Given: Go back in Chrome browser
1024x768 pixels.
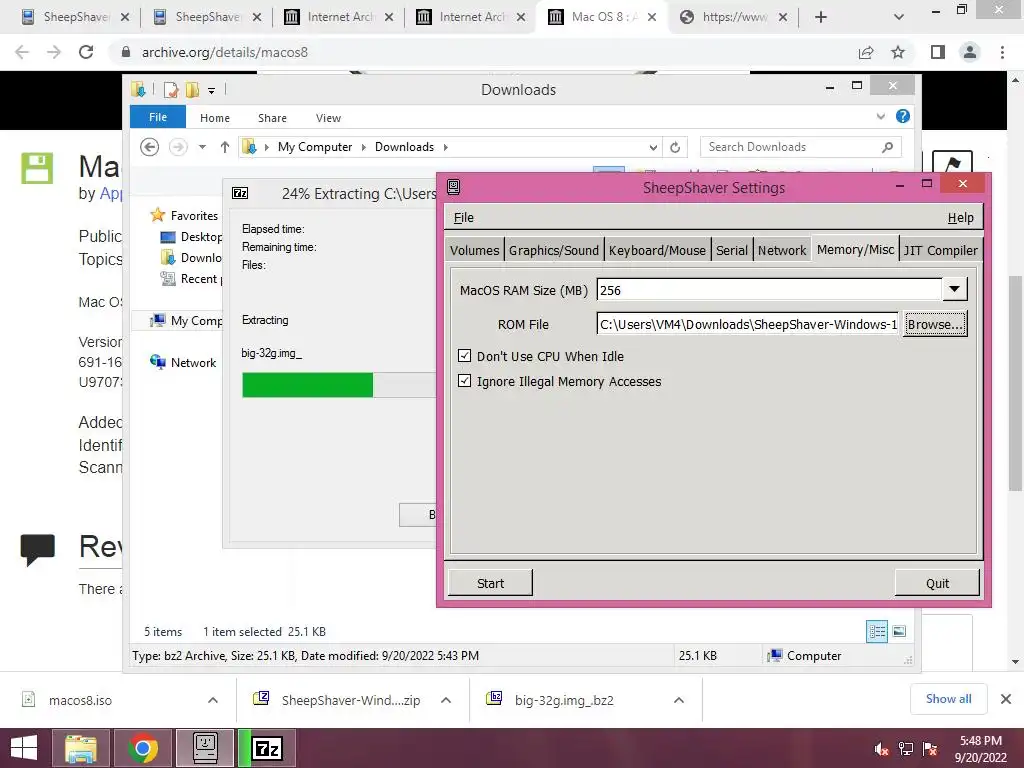Looking at the screenshot, I should 22,52.
